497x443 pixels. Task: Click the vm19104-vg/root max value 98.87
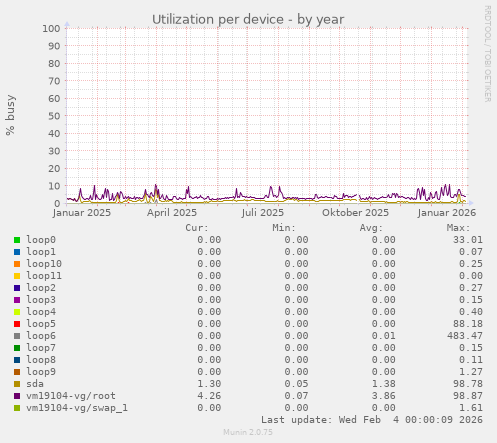(x=468, y=396)
